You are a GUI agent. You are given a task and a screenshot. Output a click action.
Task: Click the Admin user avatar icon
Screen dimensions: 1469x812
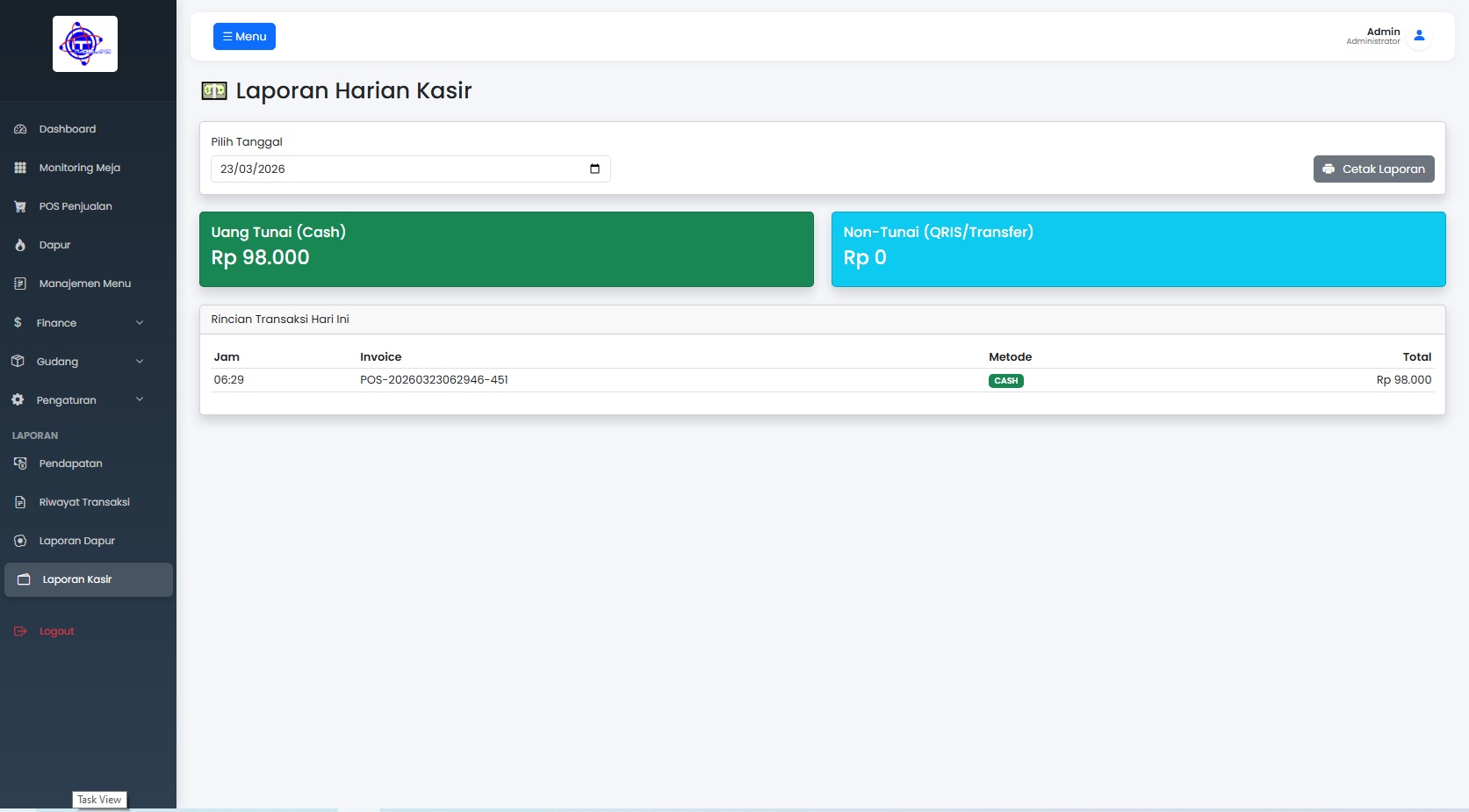point(1419,36)
